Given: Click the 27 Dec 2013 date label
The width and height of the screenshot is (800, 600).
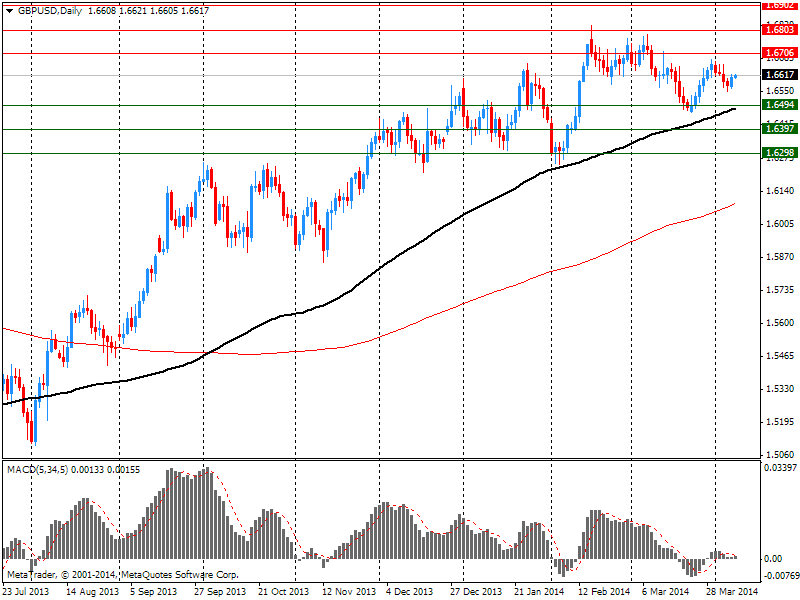Looking at the screenshot, I should (476, 592).
